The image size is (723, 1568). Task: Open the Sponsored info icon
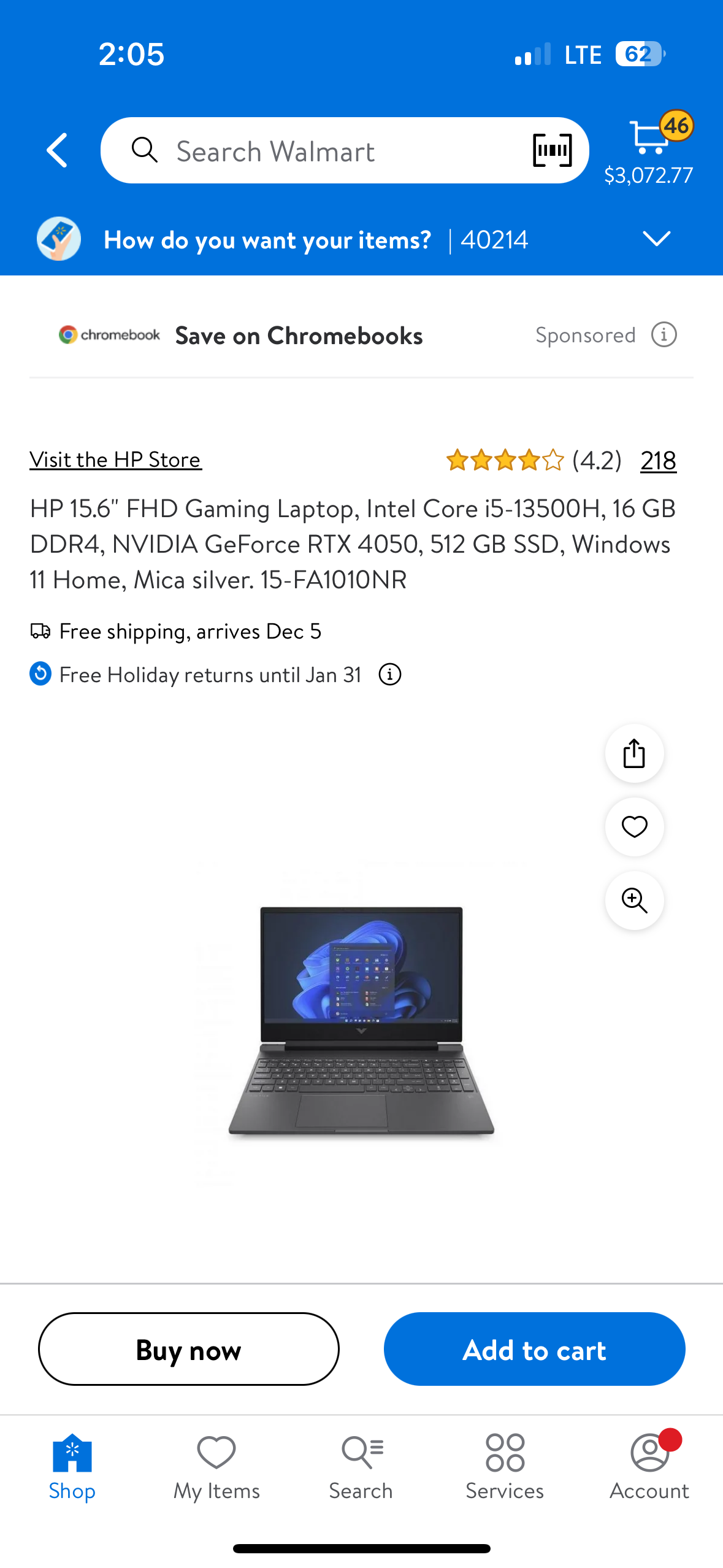(x=664, y=335)
